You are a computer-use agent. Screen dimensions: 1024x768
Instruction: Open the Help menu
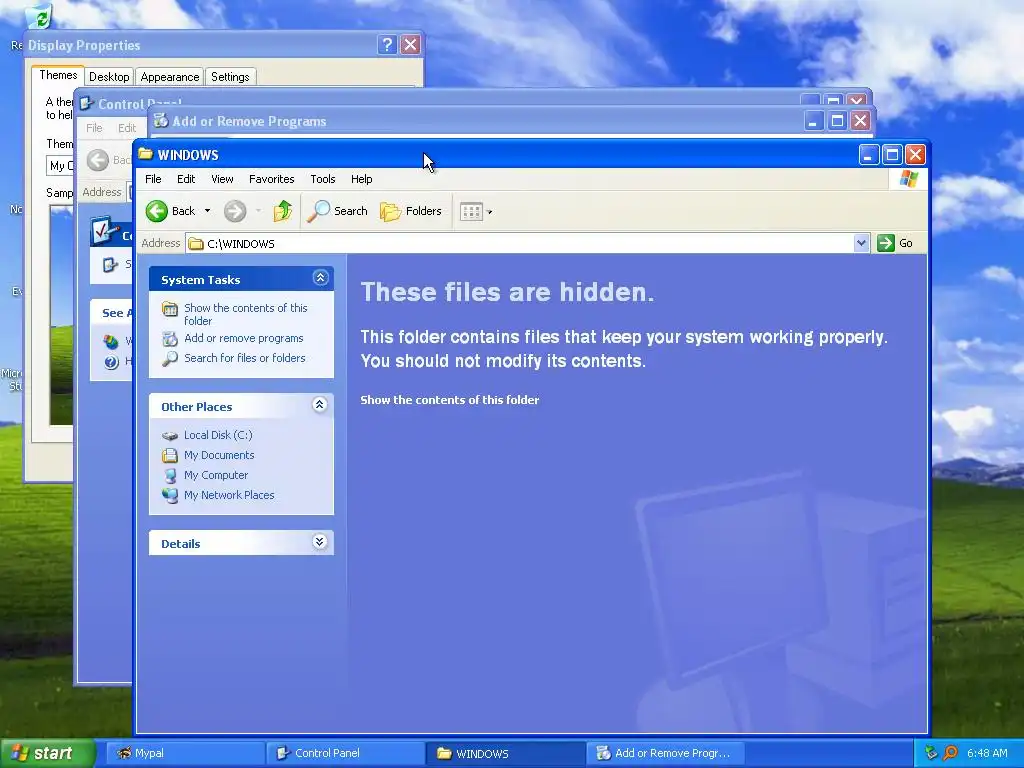pos(361,179)
